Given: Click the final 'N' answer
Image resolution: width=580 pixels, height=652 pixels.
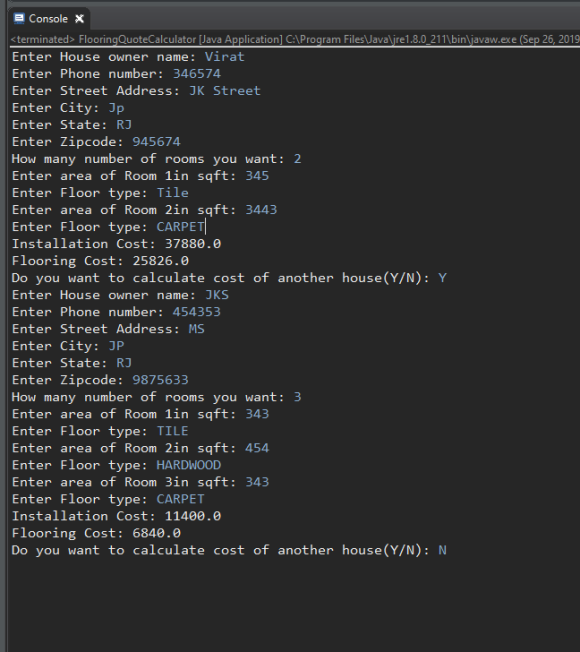Looking at the screenshot, I should (x=442, y=550).
